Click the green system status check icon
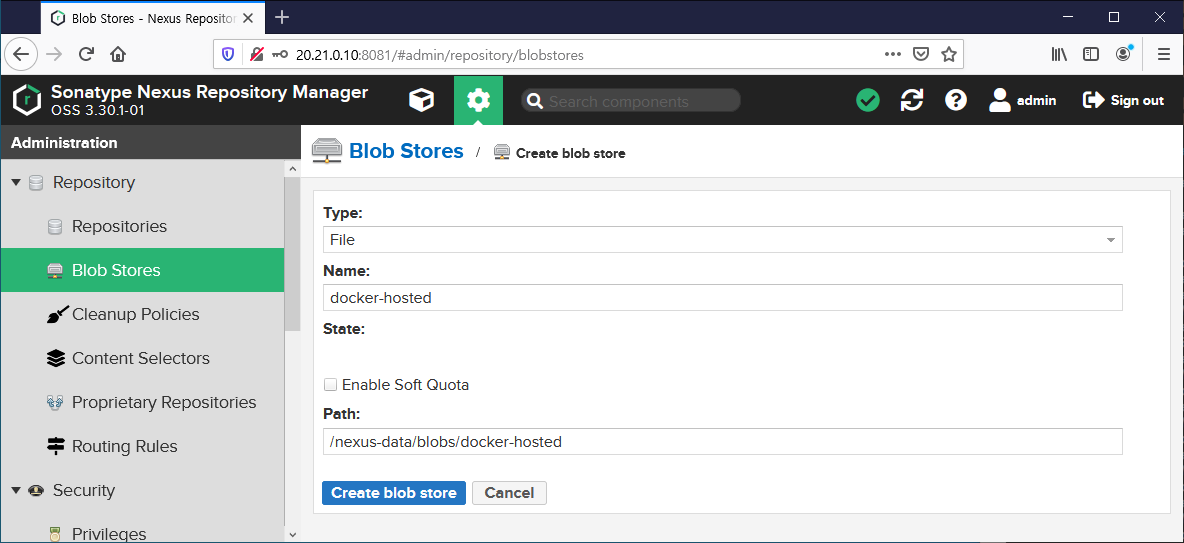This screenshot has width=1184, height=543. pos(868,100)
